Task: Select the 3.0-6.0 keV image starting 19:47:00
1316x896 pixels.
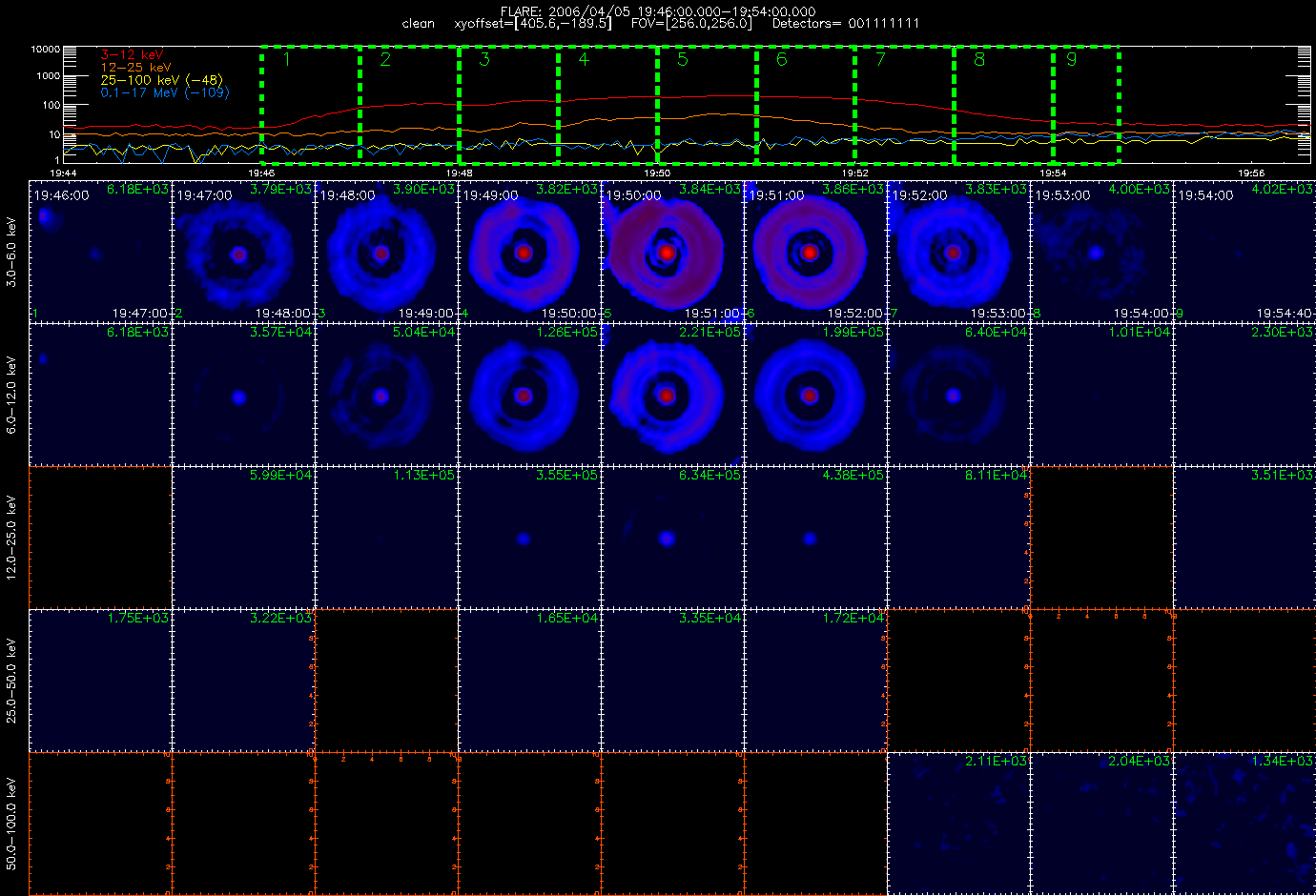Action: point(243,252)
